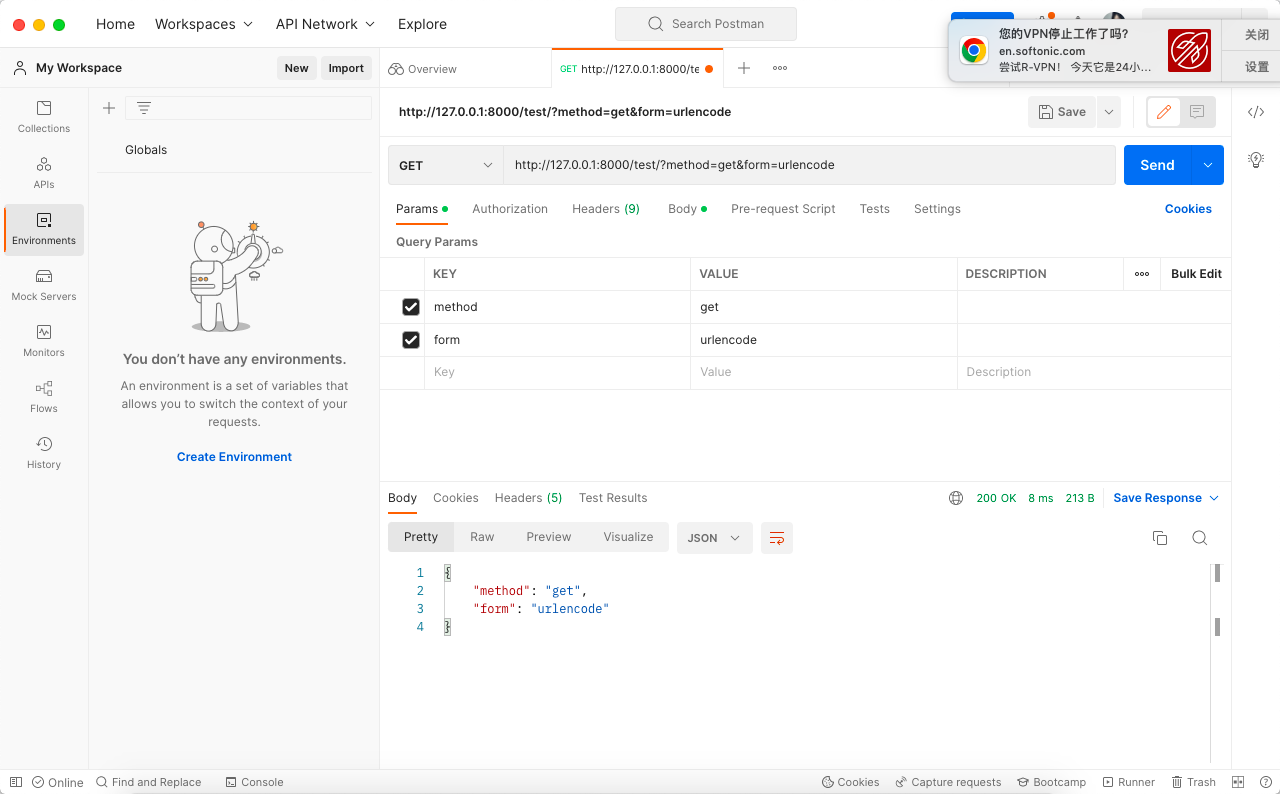Screen dimensions: 1280x794
Task: Expand the JSON format dropdown
Action: [x=714, y=538]
